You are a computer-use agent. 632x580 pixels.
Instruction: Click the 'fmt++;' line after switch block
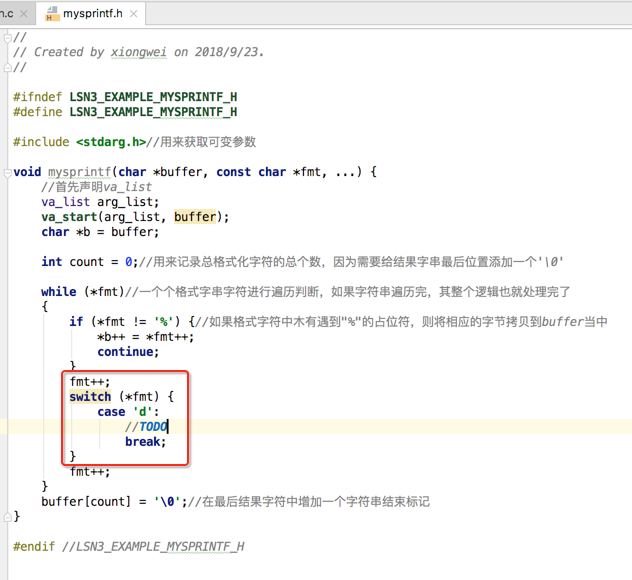tap(89, 472)
